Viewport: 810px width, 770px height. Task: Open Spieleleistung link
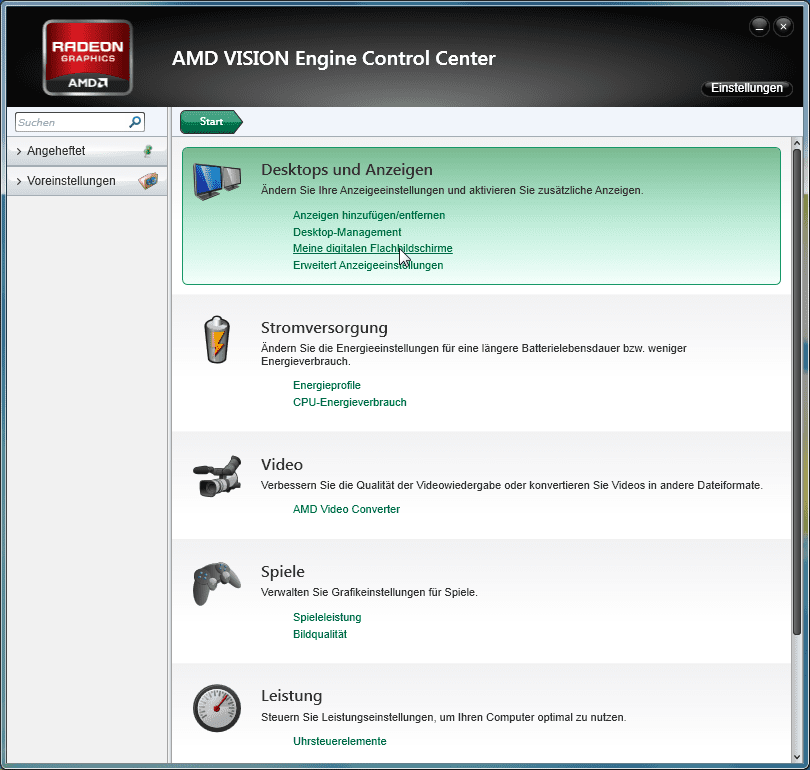tap(327, 617)
